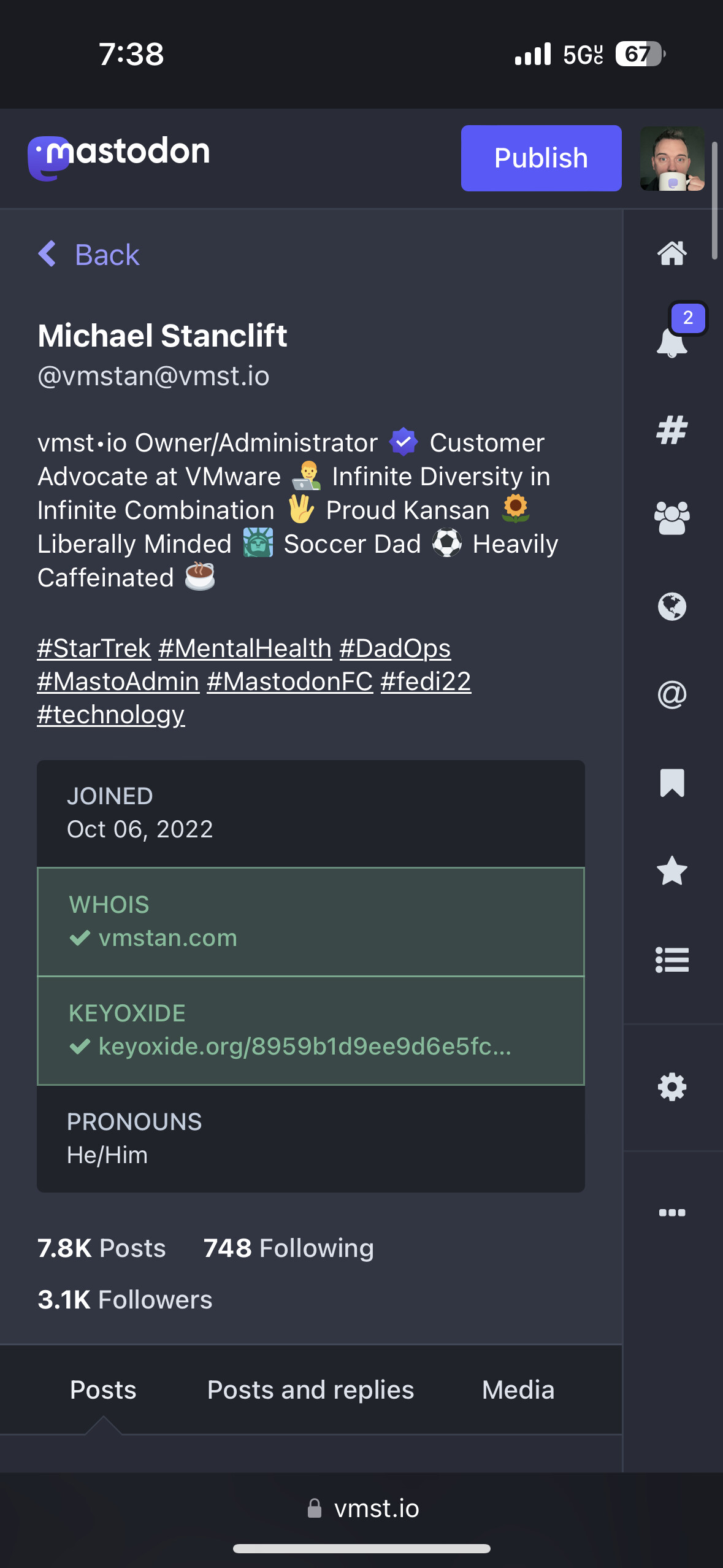Open the Federated timeline globe icon
The image size is (723, 1568).
click(672, 607)
